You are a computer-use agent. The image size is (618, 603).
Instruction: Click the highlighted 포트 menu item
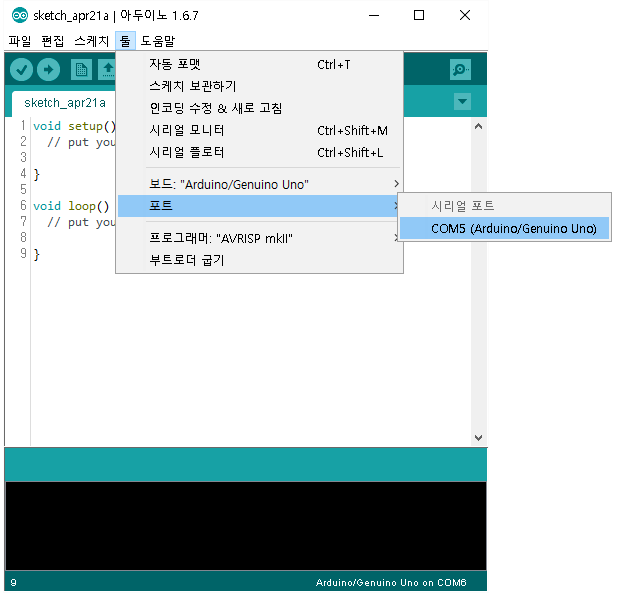(x=258, y=206)
